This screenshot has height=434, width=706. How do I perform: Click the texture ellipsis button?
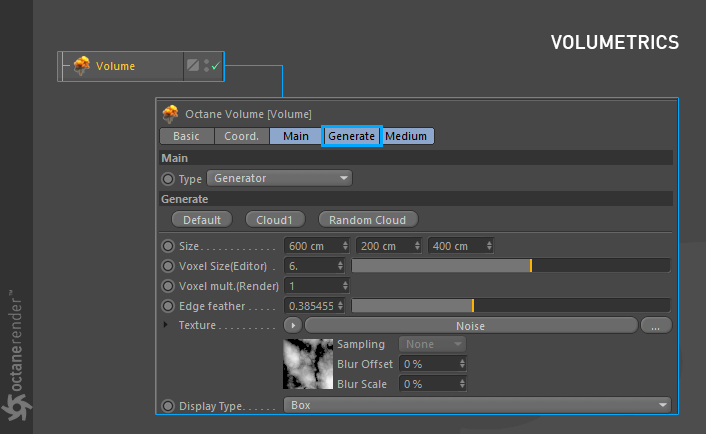656,326
